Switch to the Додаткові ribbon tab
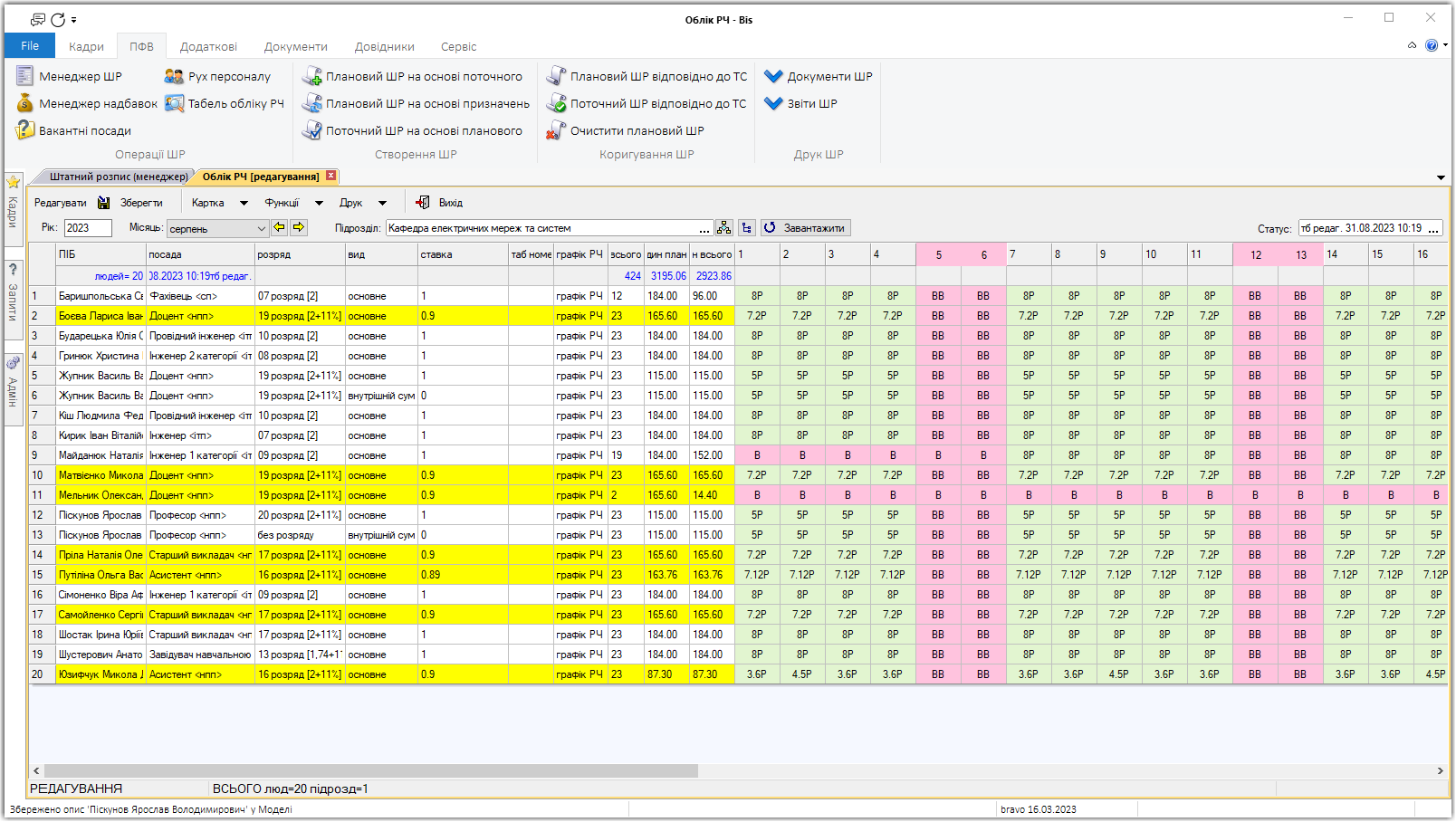Image resolution: width=1456 pixels, height=822 pixels. (x=208, y=46)
